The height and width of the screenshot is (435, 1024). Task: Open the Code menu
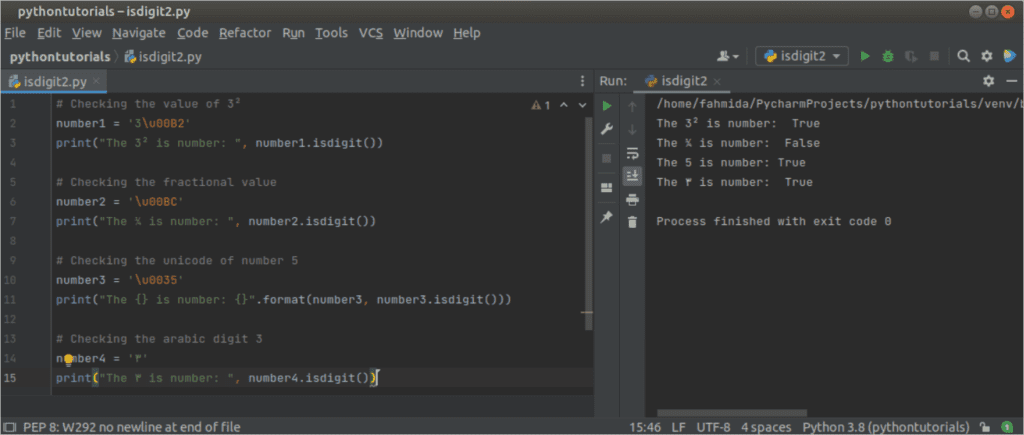193,33
